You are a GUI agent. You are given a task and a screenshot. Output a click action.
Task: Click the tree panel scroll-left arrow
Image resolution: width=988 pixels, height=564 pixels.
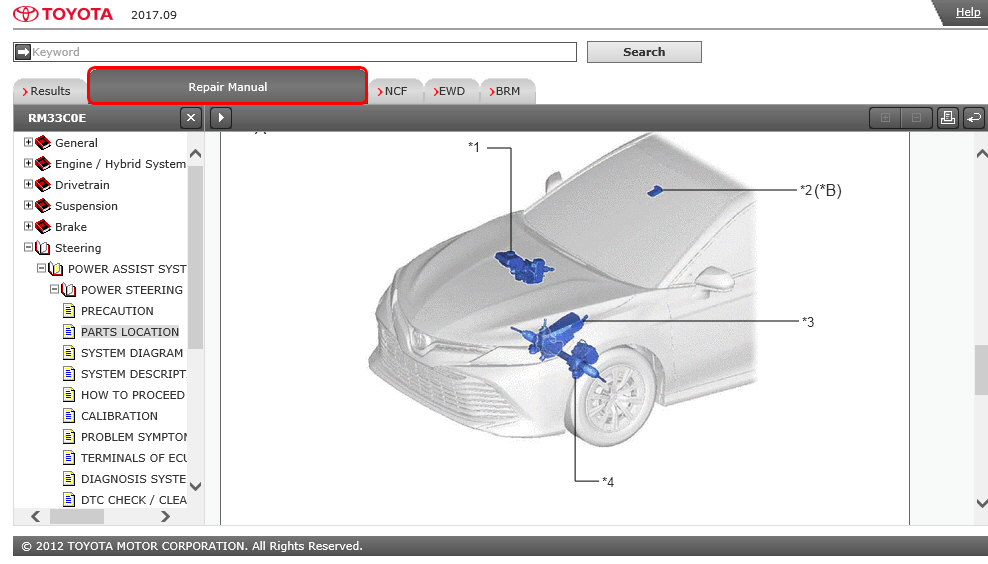(x=36, y=516)
